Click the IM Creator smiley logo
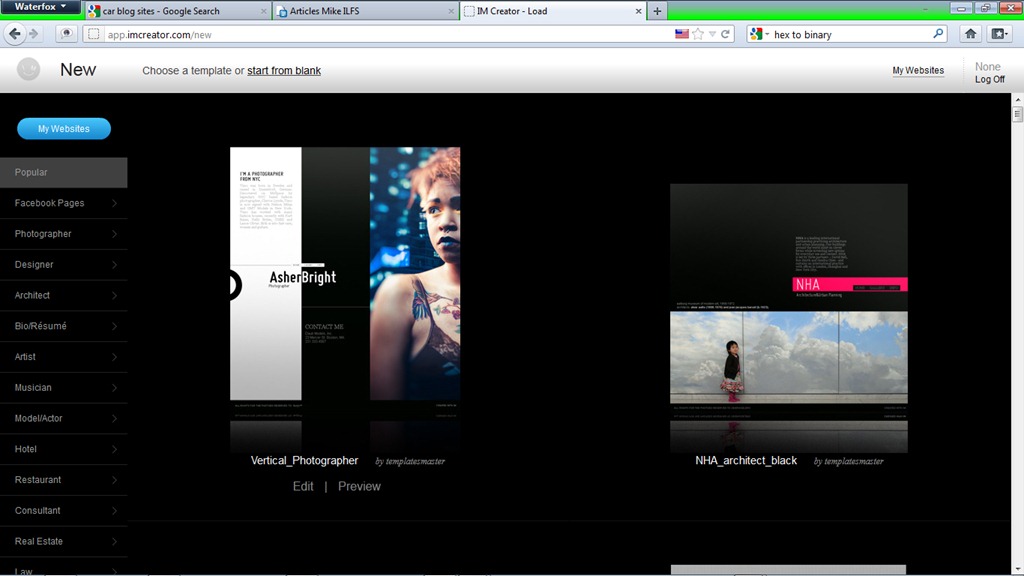This screenshot has height=576, width=1024. coord(28,69)
